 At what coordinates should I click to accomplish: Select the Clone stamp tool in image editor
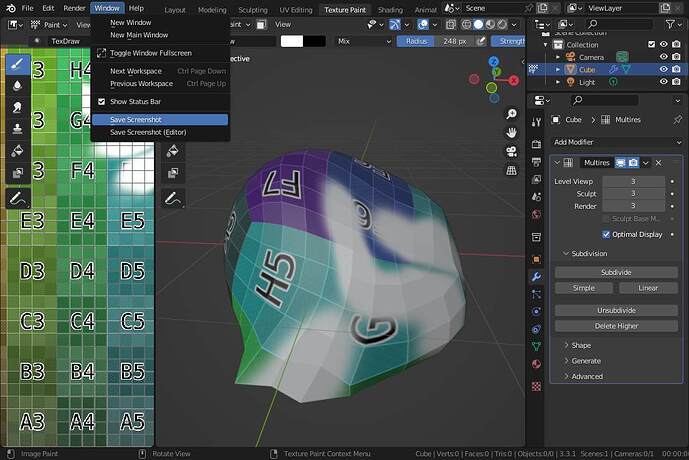pos(18,129)
